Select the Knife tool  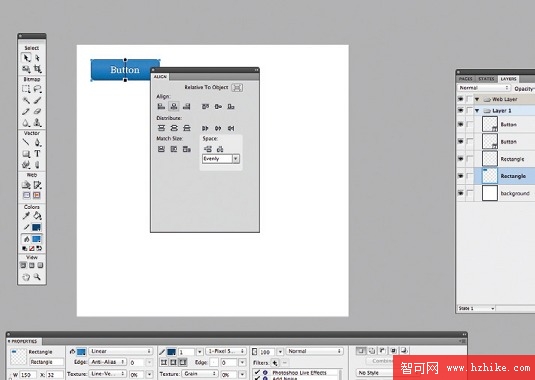click(37, 165)
